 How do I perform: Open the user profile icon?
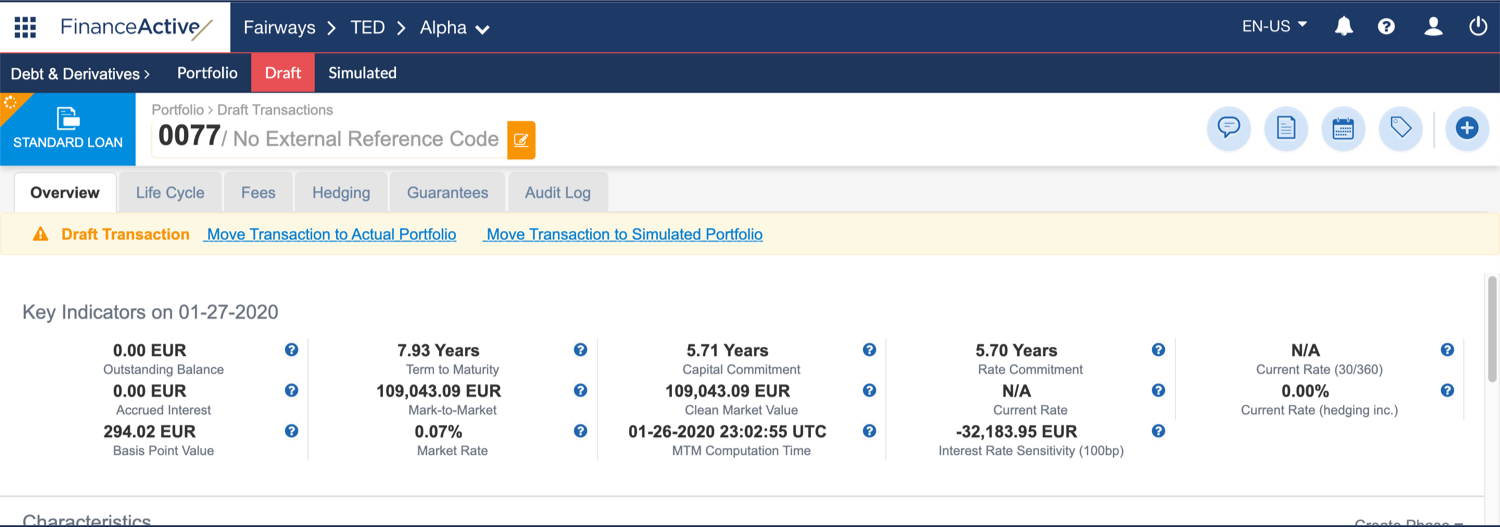[x=1433, y=27]
